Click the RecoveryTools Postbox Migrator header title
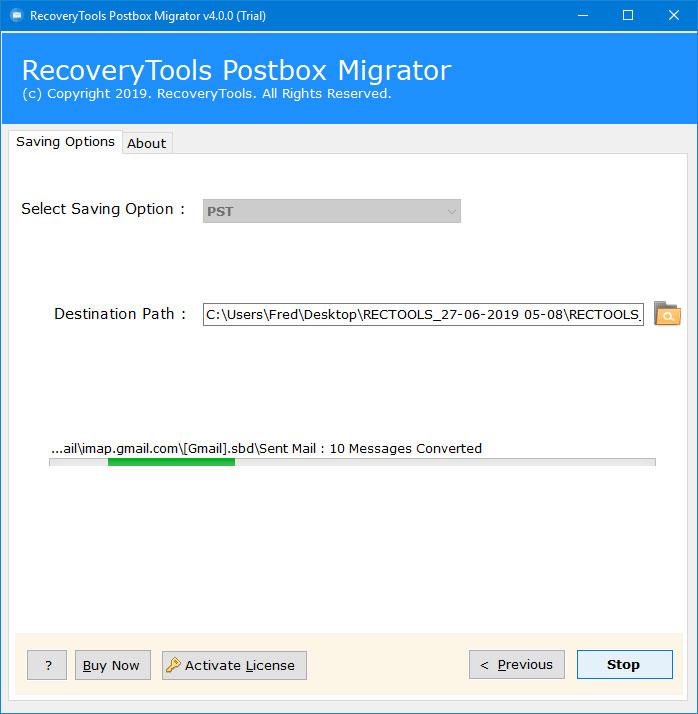The width and height of the screenshot is (698, 714). (x=236, y=71)
